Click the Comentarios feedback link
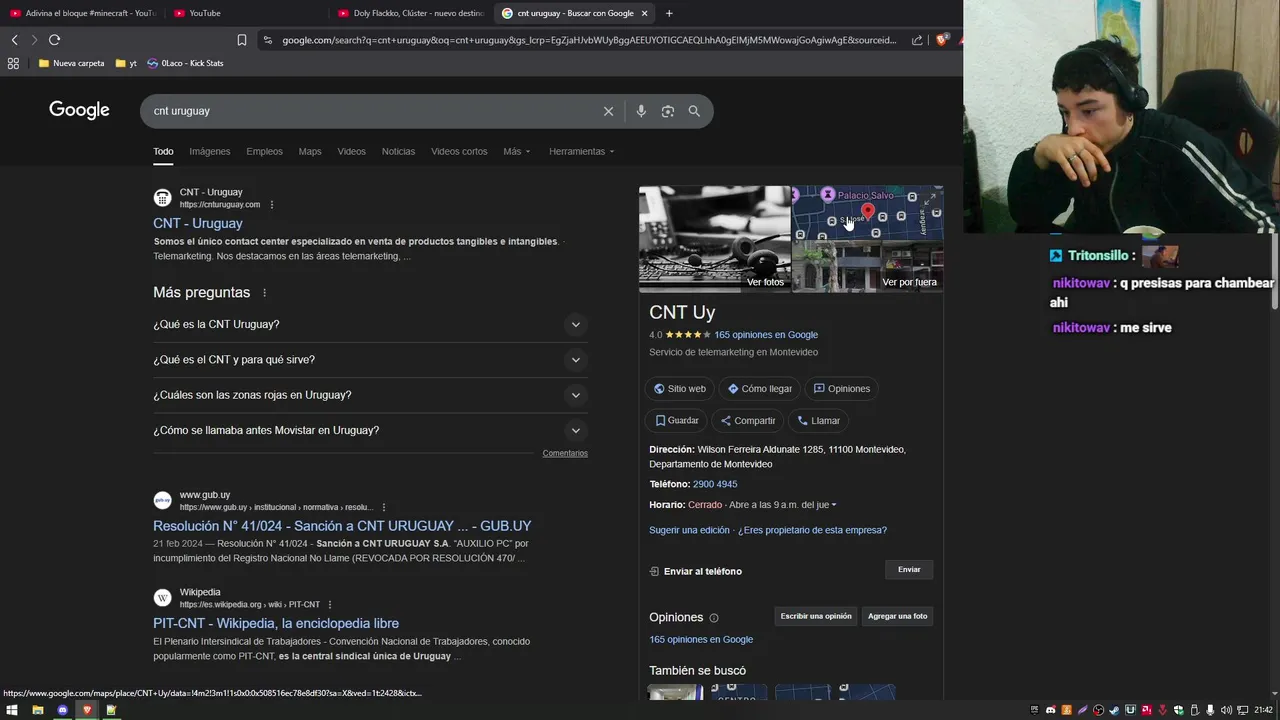This screenshot has height=720, width=1280. point(565,453)
